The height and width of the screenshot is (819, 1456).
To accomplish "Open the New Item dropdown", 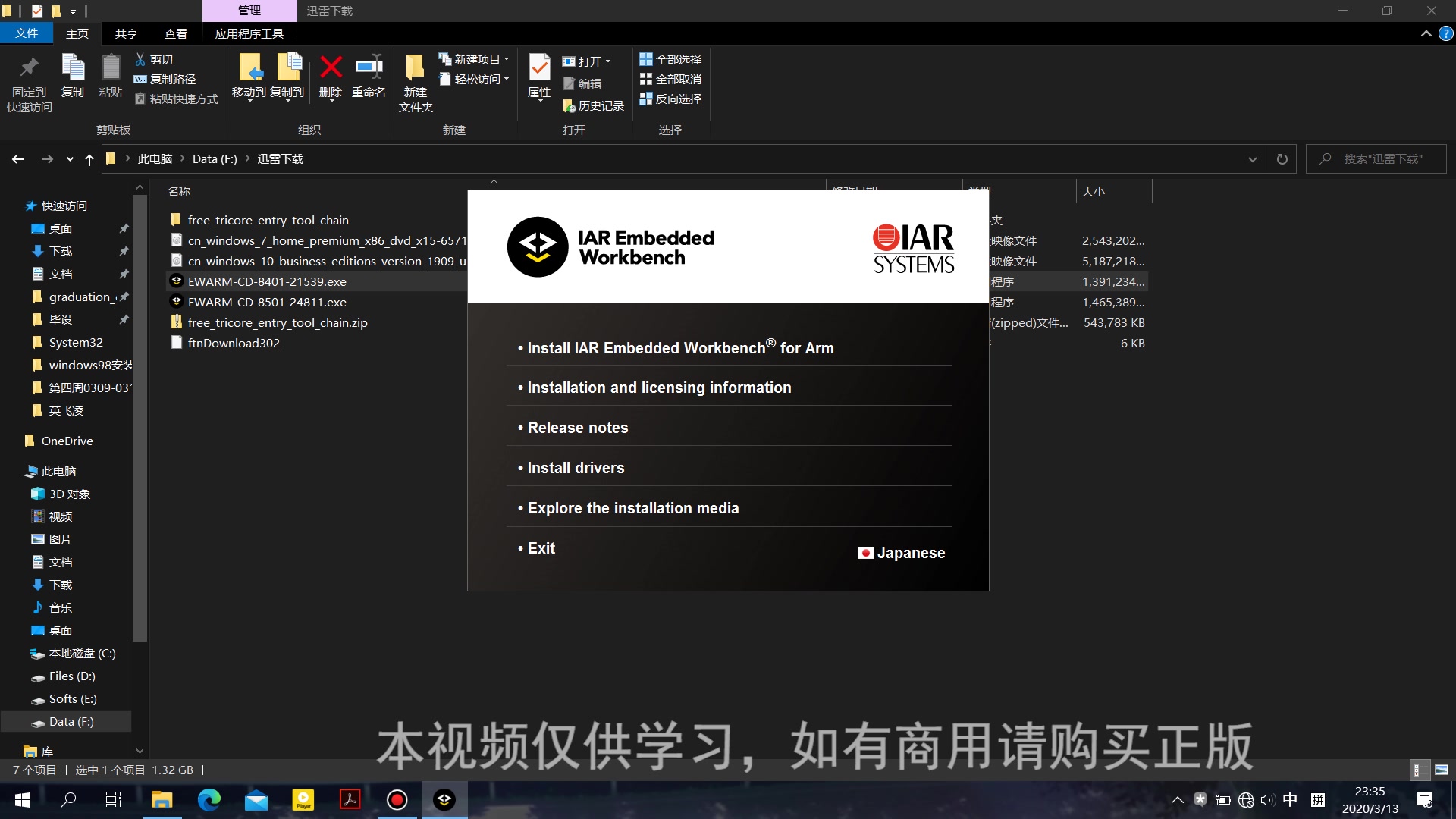I will pyautogui.click(x=473, y=59).
